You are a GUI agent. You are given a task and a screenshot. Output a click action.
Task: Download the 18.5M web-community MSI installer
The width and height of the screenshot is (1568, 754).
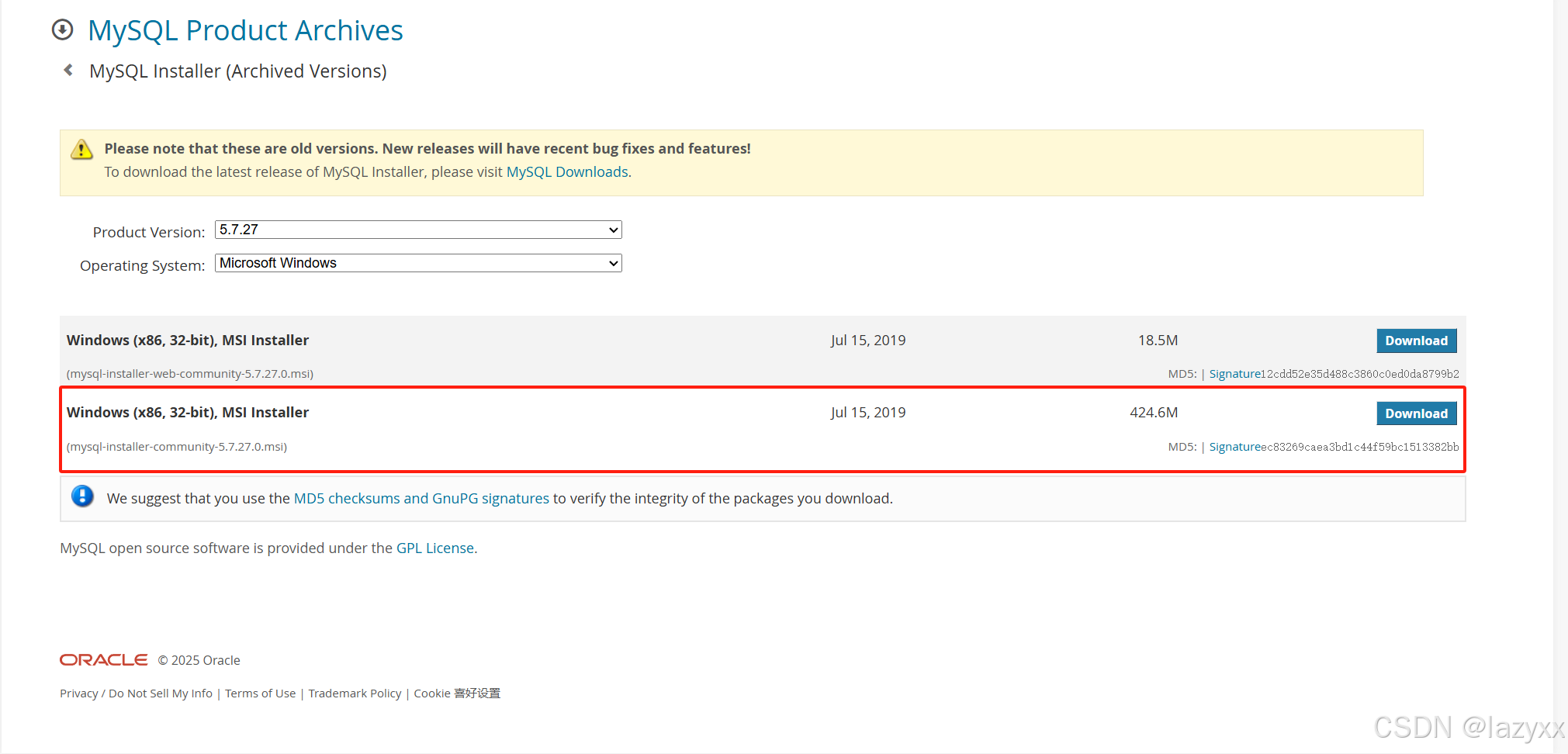coord(1417,341)
